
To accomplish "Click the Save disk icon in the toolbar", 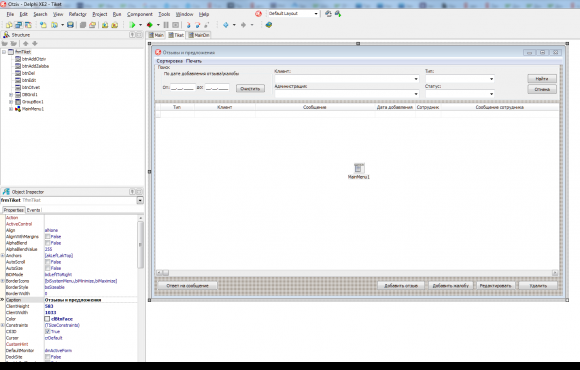I will 70,25.
